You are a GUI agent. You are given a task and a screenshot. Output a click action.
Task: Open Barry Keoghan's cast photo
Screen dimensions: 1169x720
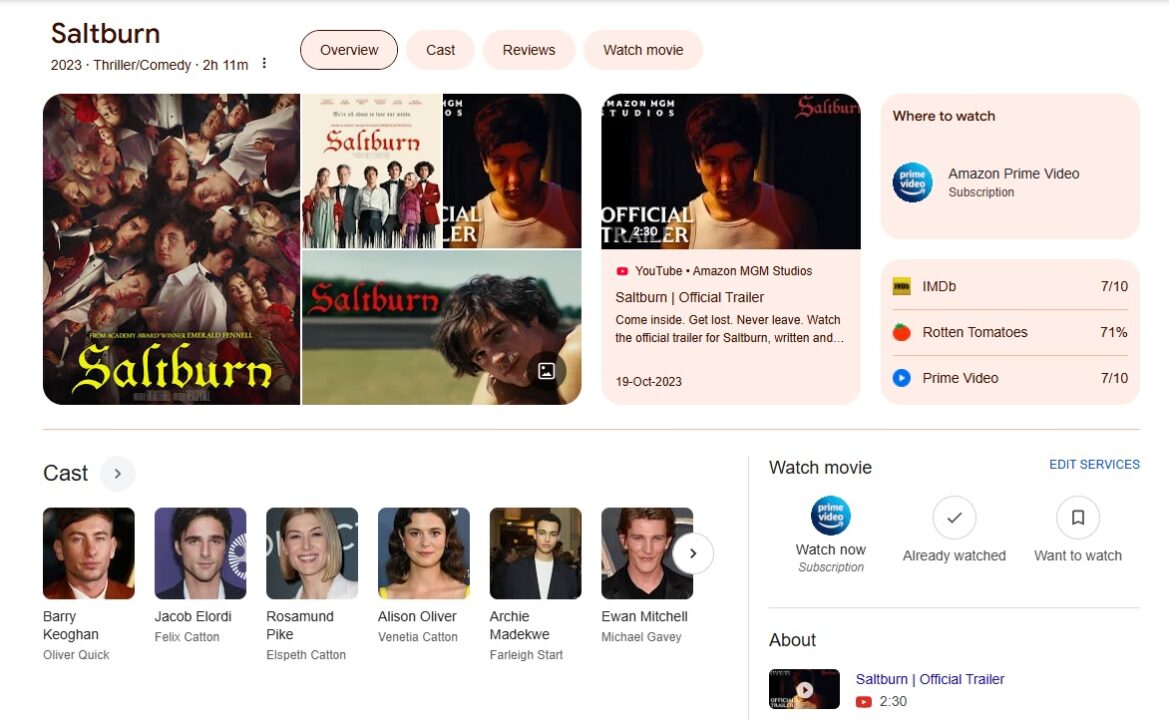(89, 554)
